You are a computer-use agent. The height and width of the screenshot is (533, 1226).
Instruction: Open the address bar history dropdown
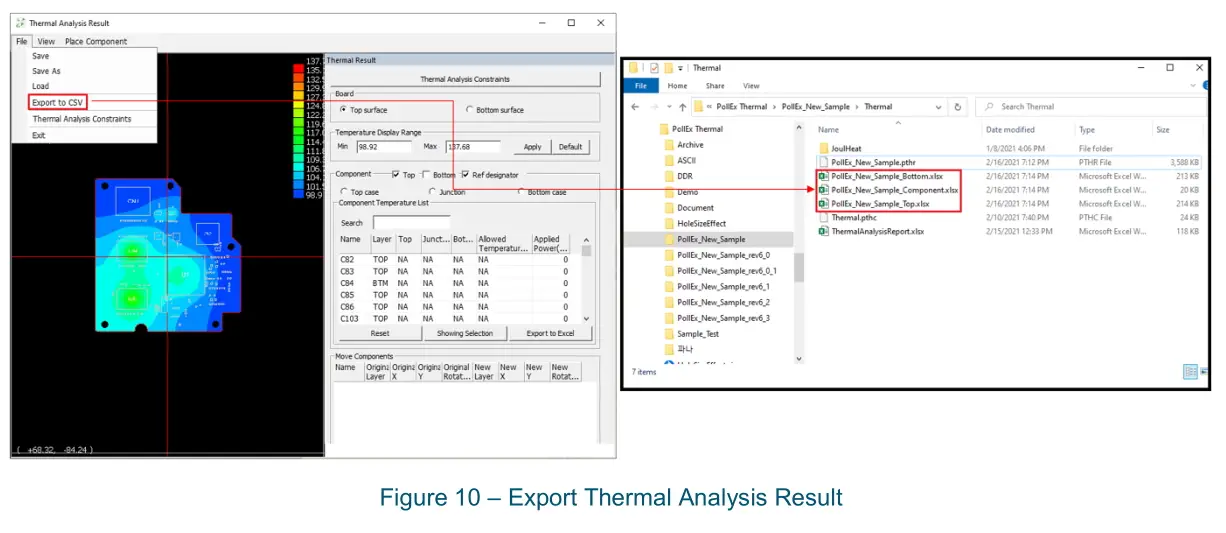pyautogui.click(x=938, y=107)
